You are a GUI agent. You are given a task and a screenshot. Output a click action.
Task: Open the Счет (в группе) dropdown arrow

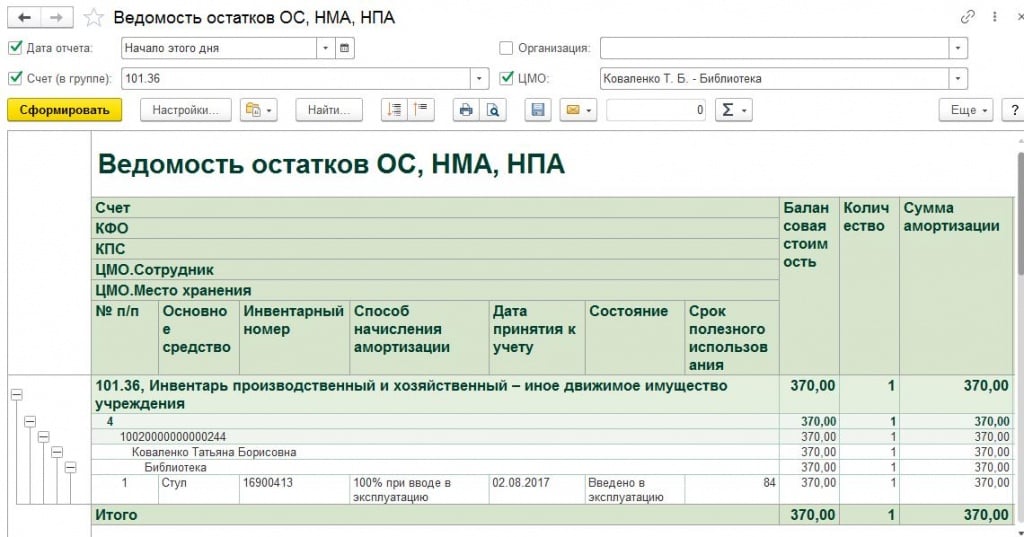click(x=480, y=78)
